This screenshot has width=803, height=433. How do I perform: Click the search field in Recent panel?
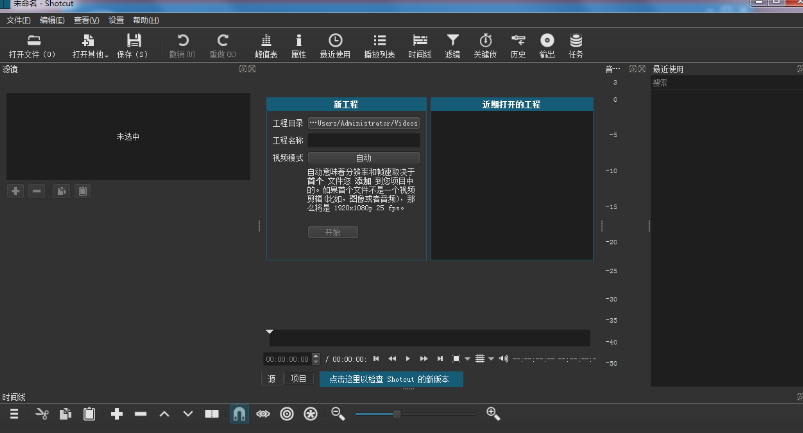click(x=727, y=82)
